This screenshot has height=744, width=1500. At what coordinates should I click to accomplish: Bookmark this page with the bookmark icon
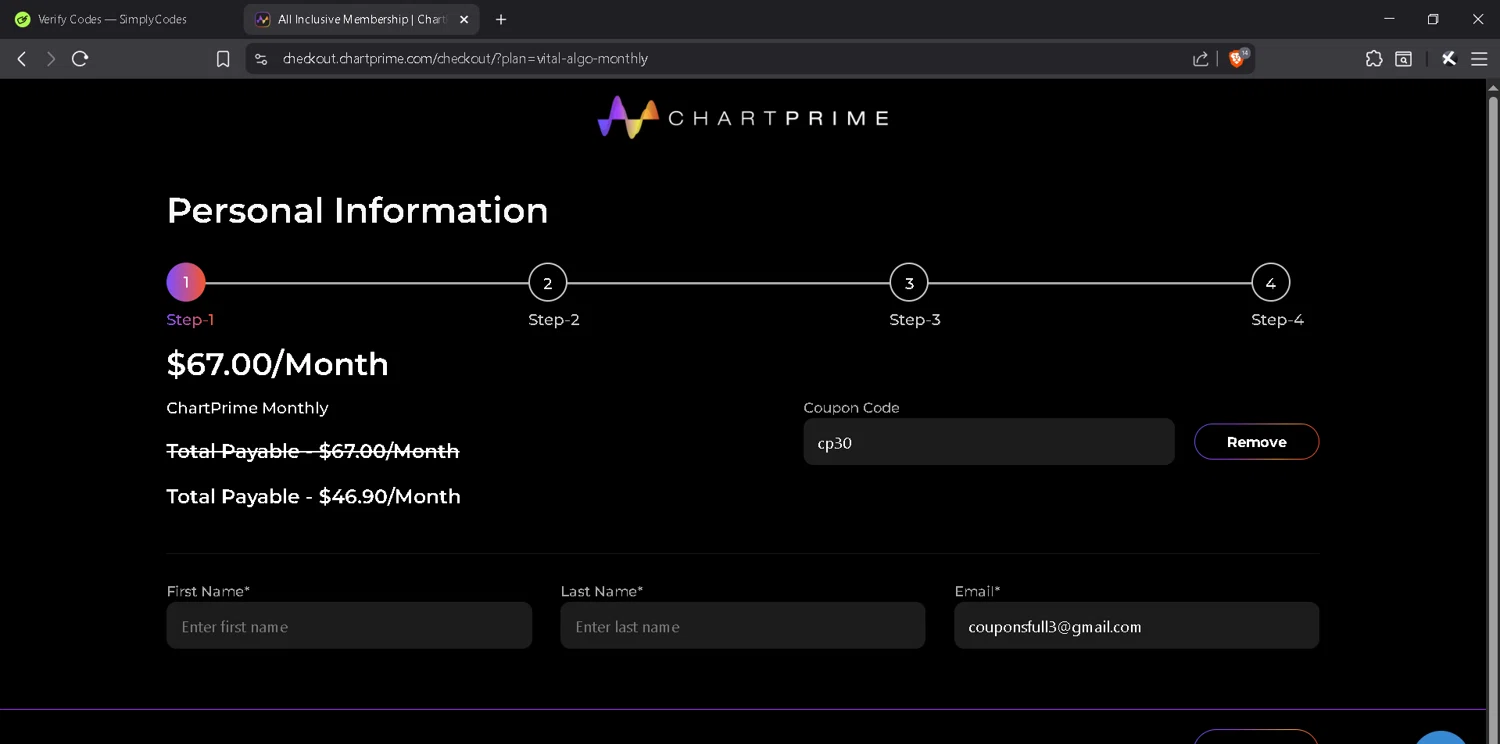223,59
